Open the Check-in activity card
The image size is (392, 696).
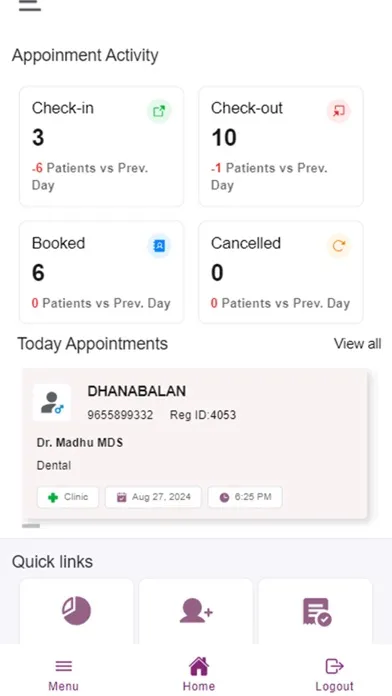coord(101,146)
